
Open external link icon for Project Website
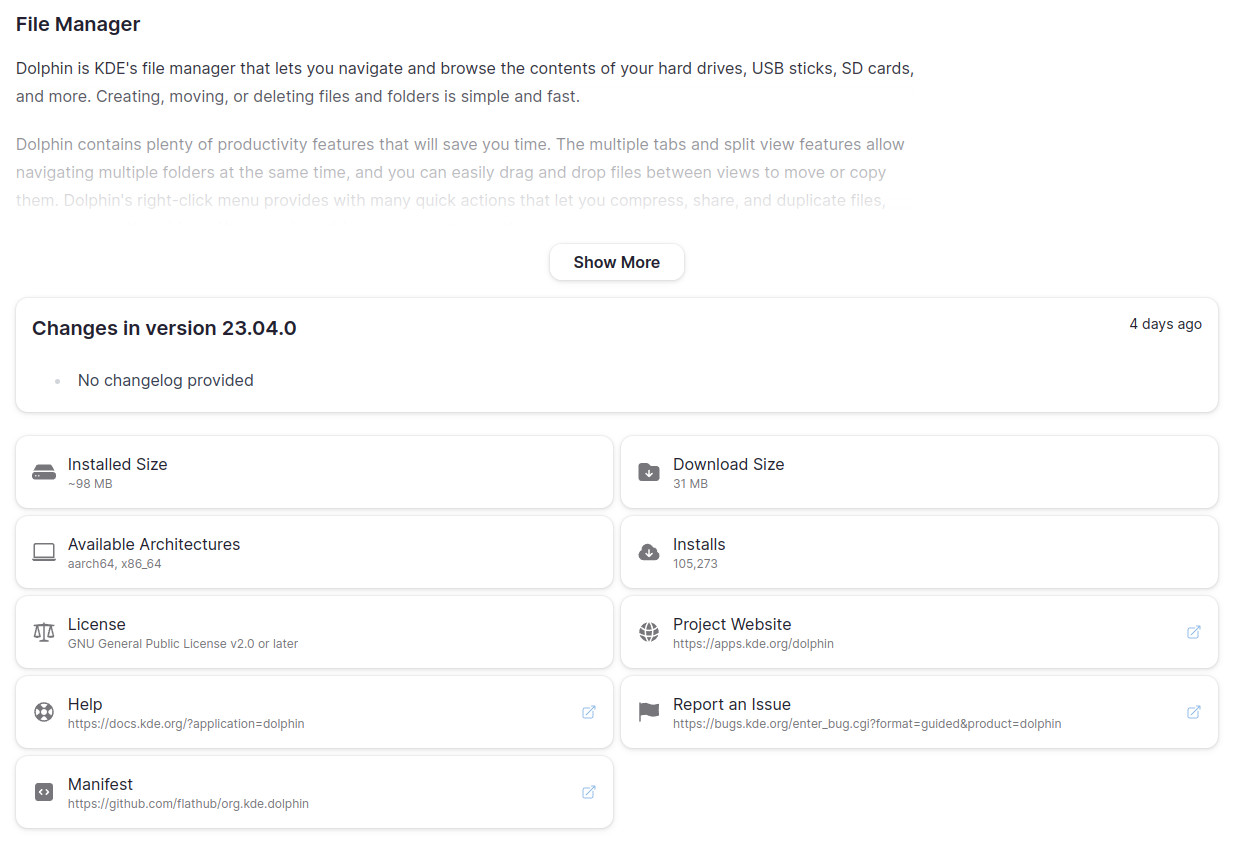(1193, 632)
